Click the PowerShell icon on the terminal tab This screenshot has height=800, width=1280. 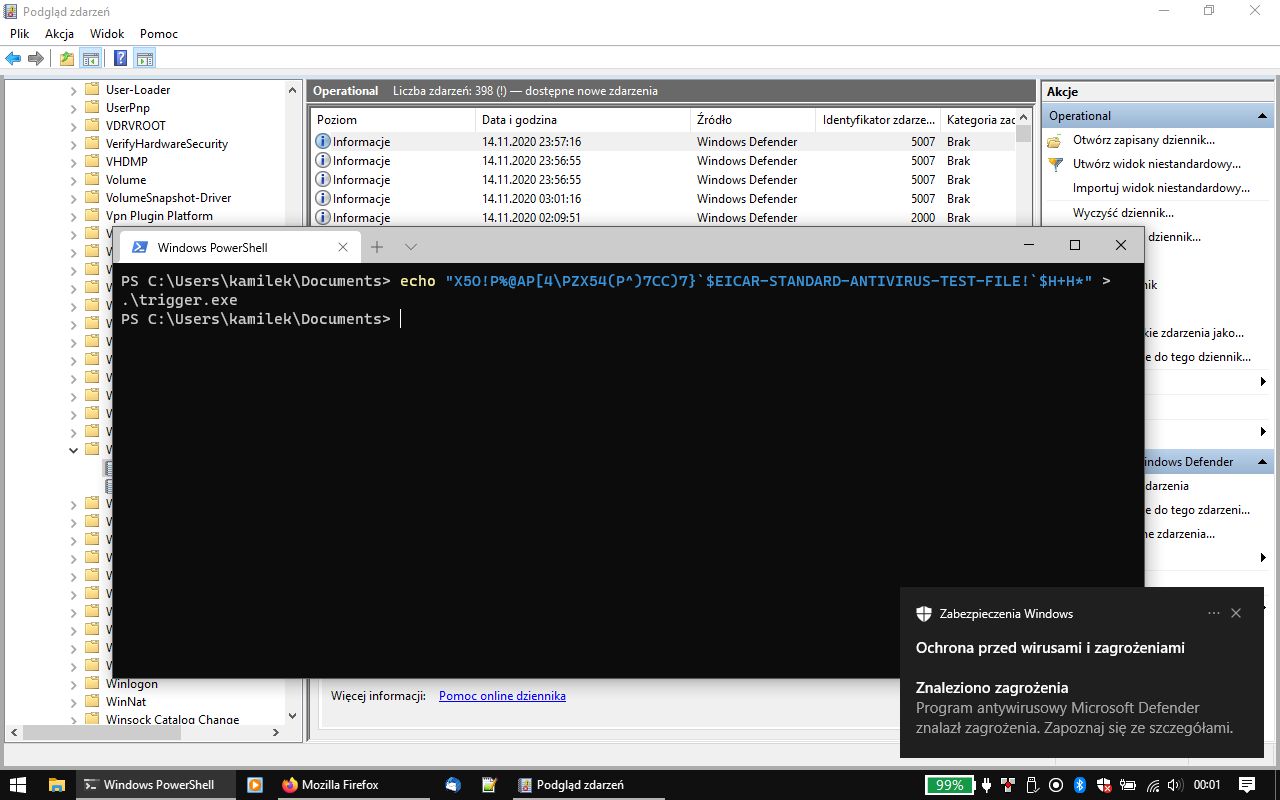140,247
